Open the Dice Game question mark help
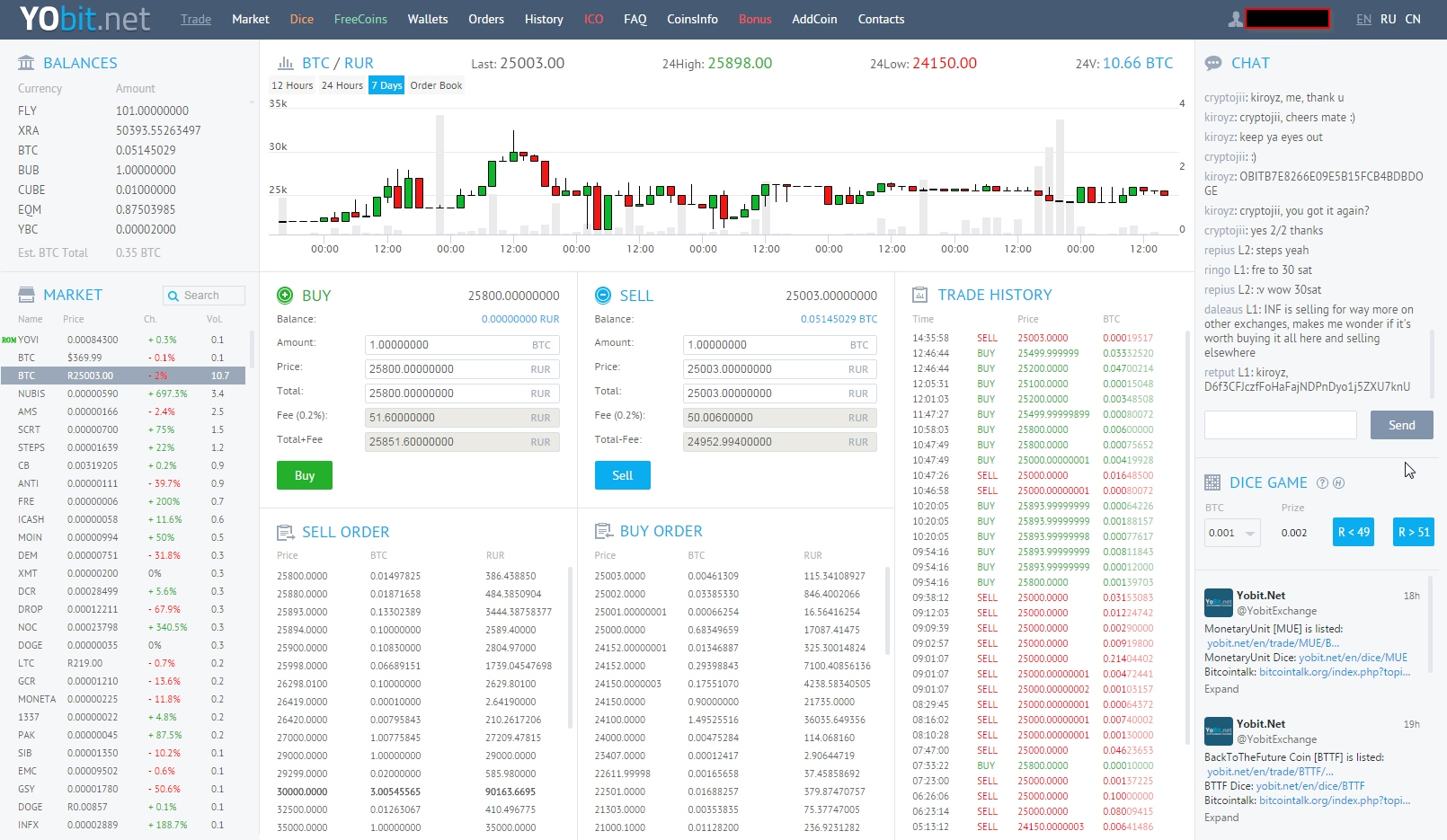Image resolution: width=1447 pixels, height=840 pixels. (x=1322, y=482)
